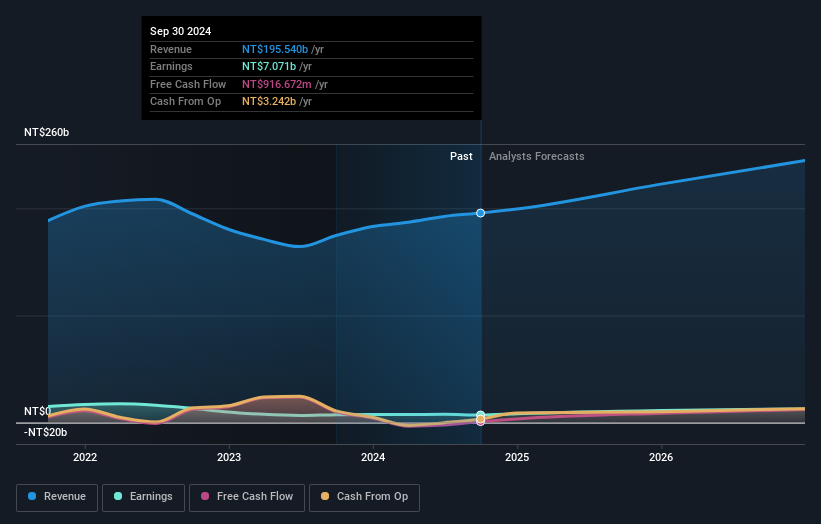The width and height of the screenshot is (821, 524).
Task: Toggle the Cash From Op legend button
Action: pos(364,497)
